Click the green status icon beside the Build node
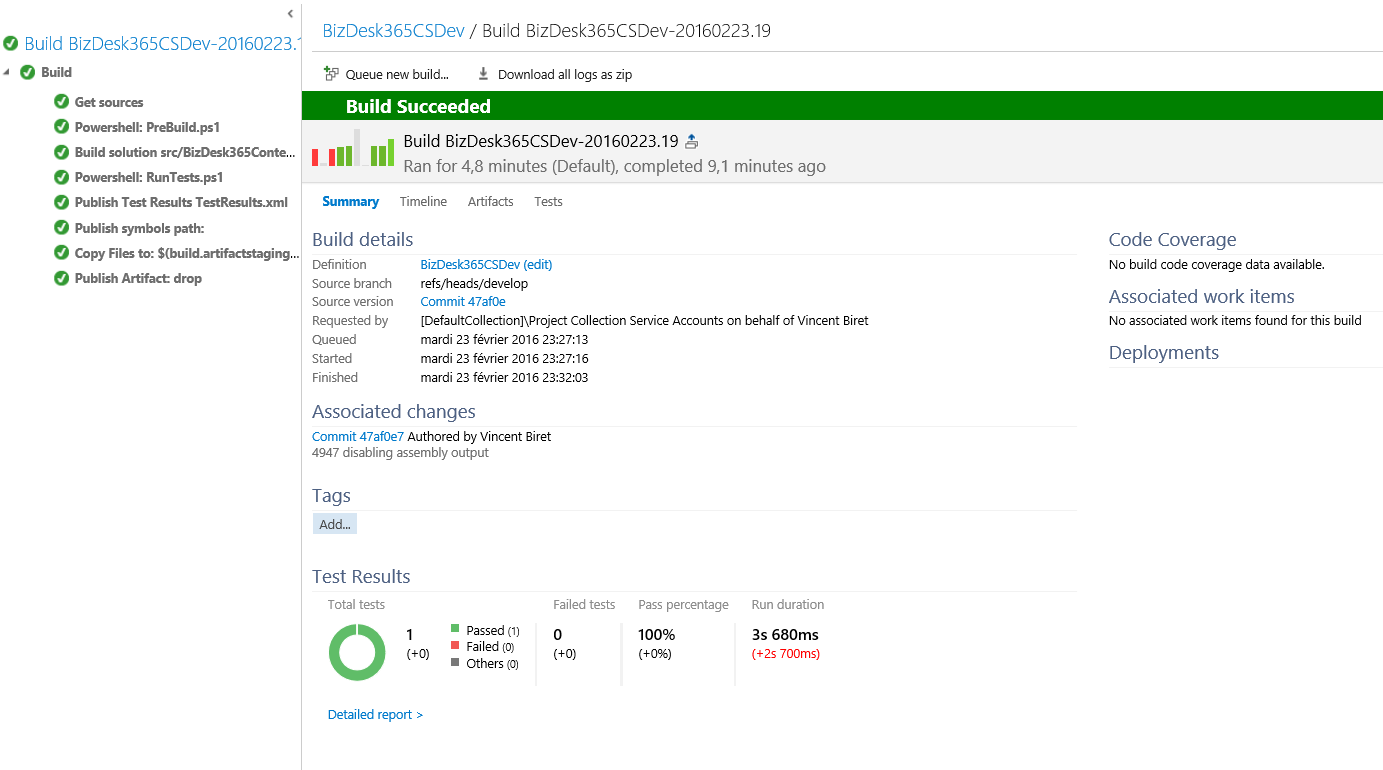Screen dimensions: 1383x770 point(28,72)
